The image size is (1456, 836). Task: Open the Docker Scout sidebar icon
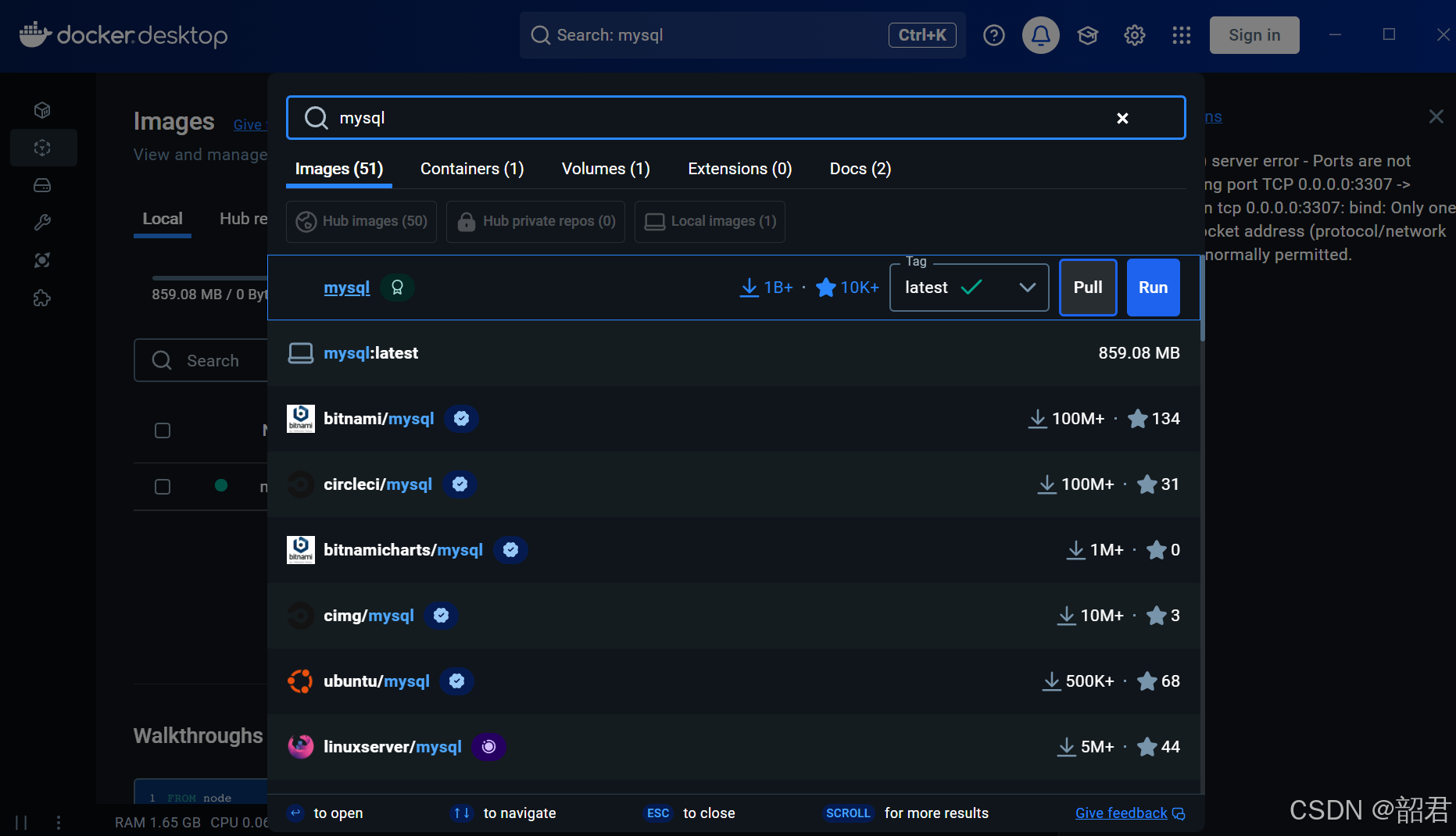coord(43,260)
